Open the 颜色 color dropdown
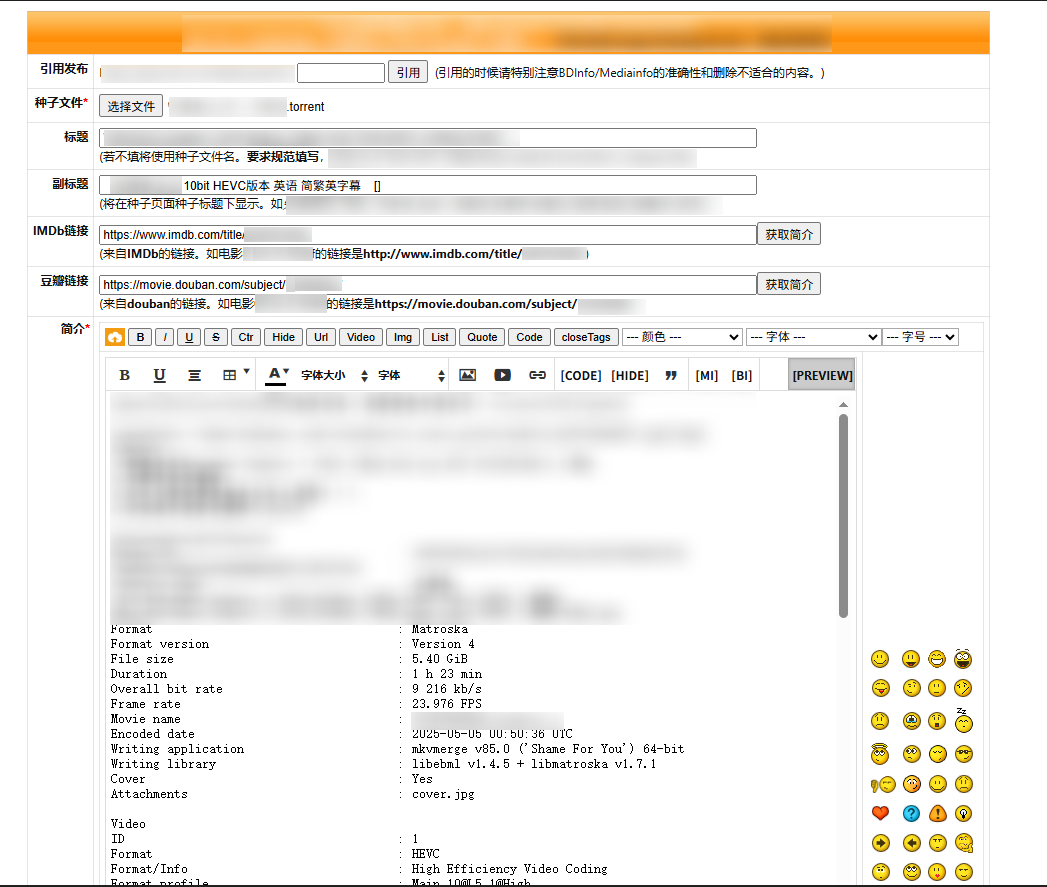The image size is (1047, 887). pos(681,337)
